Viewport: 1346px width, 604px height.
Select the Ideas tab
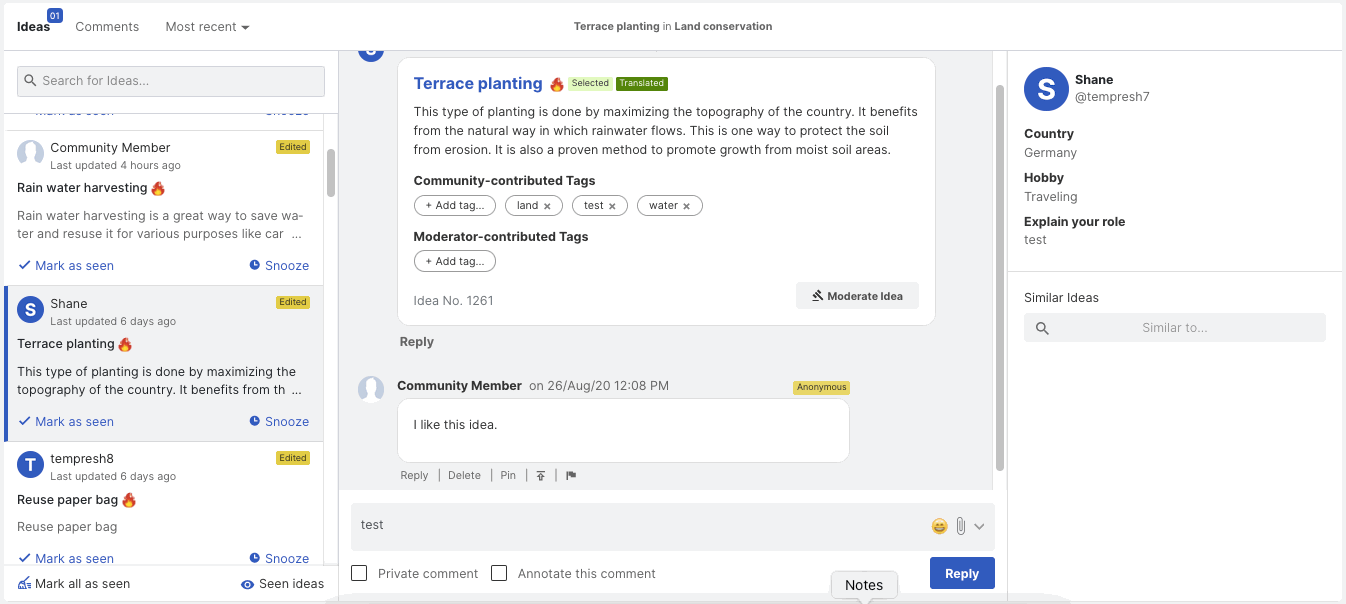click(x=33, y=27)
